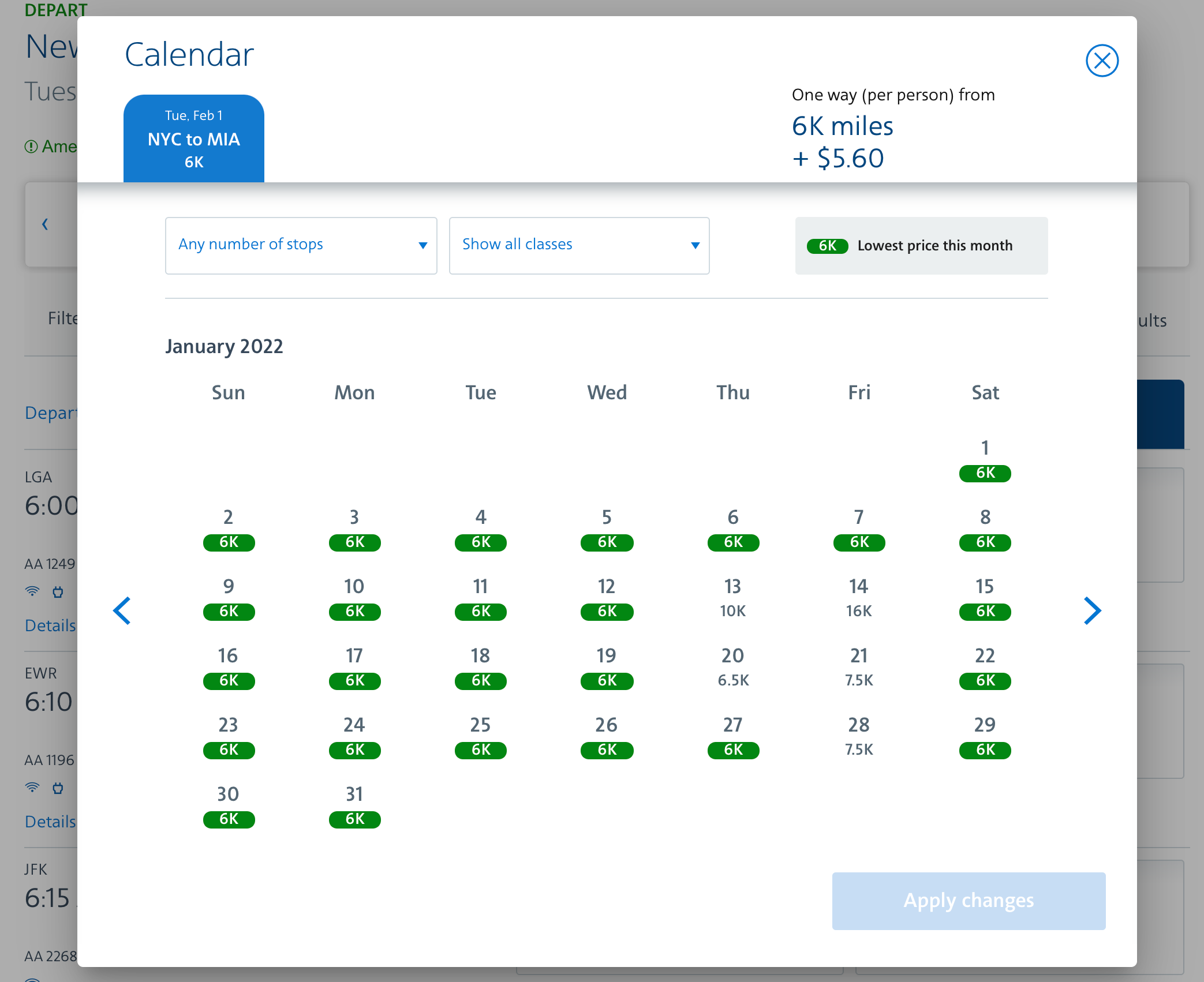The width and height of the screenshot is (1204, 982).
Task: Select the 6K badge on January 29
Action: (985, 750)
